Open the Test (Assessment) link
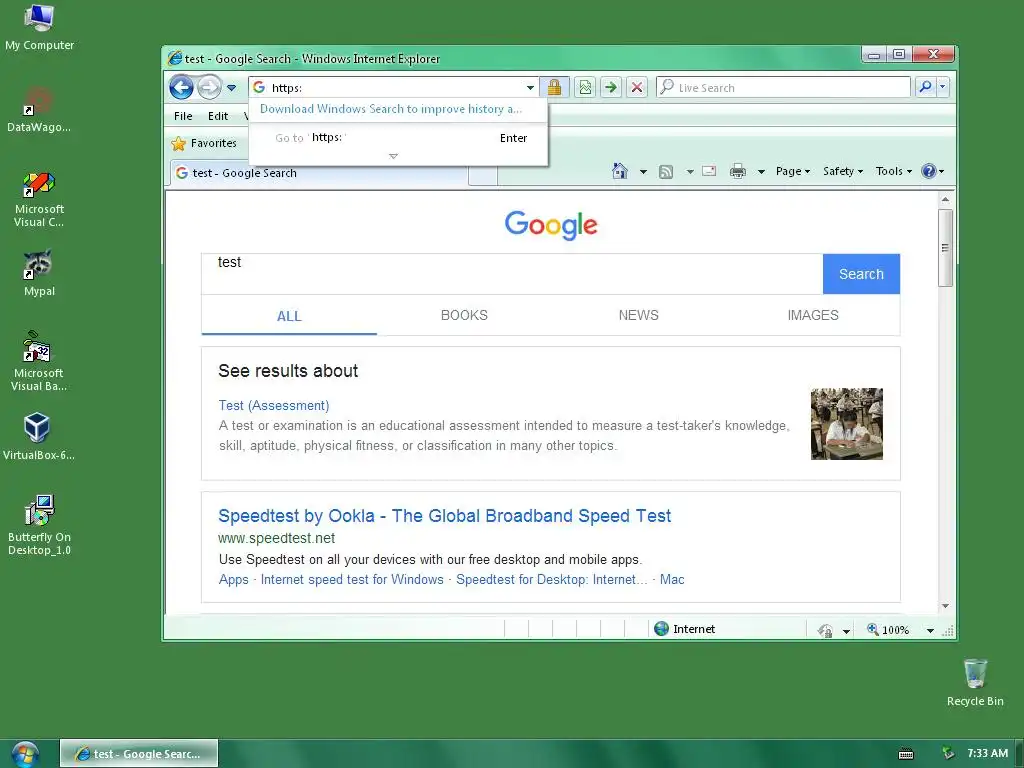Image resolution: width=1024 pixels, height=768 pixels. pos(274,406)
